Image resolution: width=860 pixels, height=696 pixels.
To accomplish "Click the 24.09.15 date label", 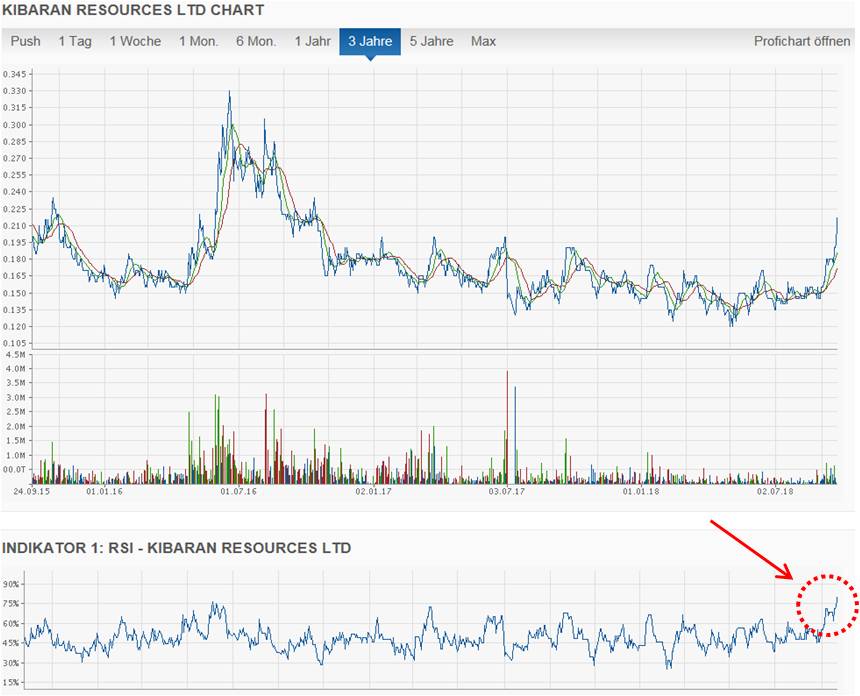I will pyautogui.click(x=31, y=491).
